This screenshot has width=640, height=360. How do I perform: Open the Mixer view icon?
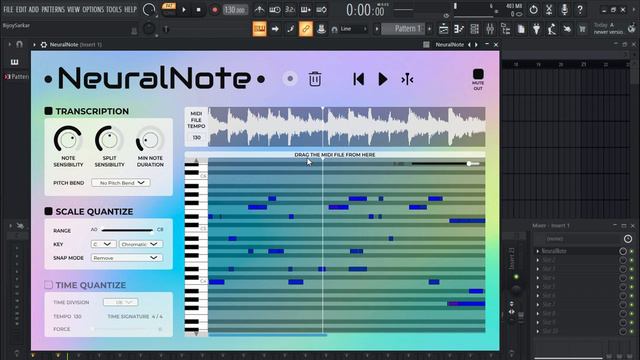(x=490, y=29)
